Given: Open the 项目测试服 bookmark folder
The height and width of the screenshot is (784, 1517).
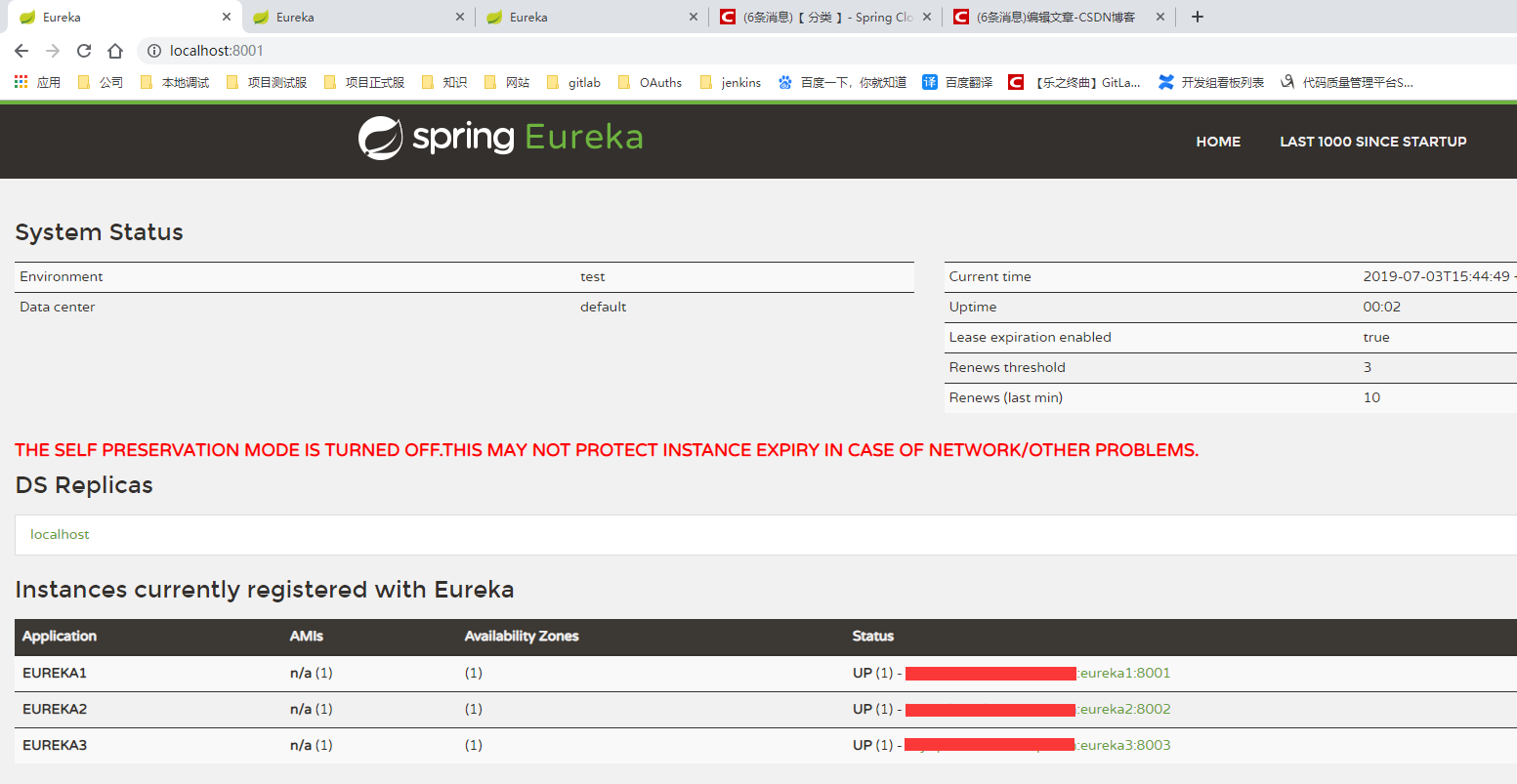Looking at the screenshot, I should coord(266,82).
